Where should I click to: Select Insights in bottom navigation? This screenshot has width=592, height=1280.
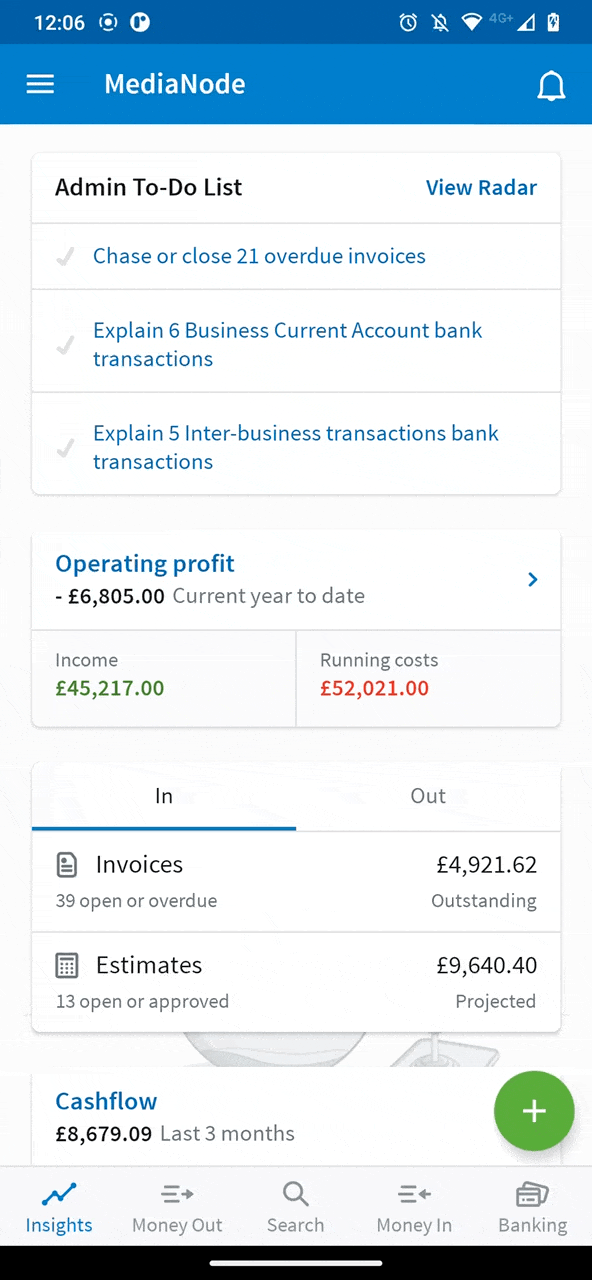coord(59,1207)
